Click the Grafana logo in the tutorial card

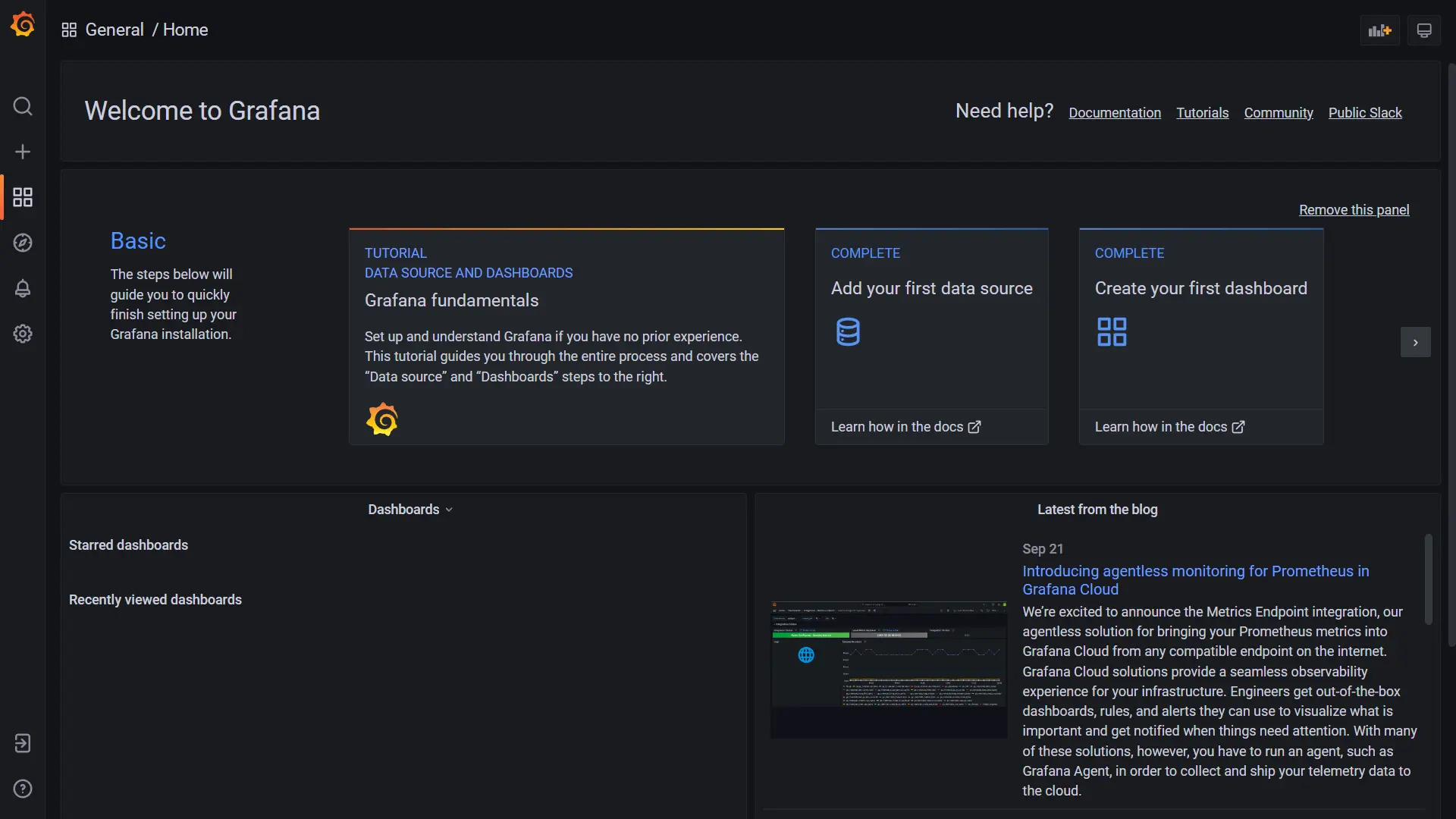pyautogui.click(x=382, y=419)
